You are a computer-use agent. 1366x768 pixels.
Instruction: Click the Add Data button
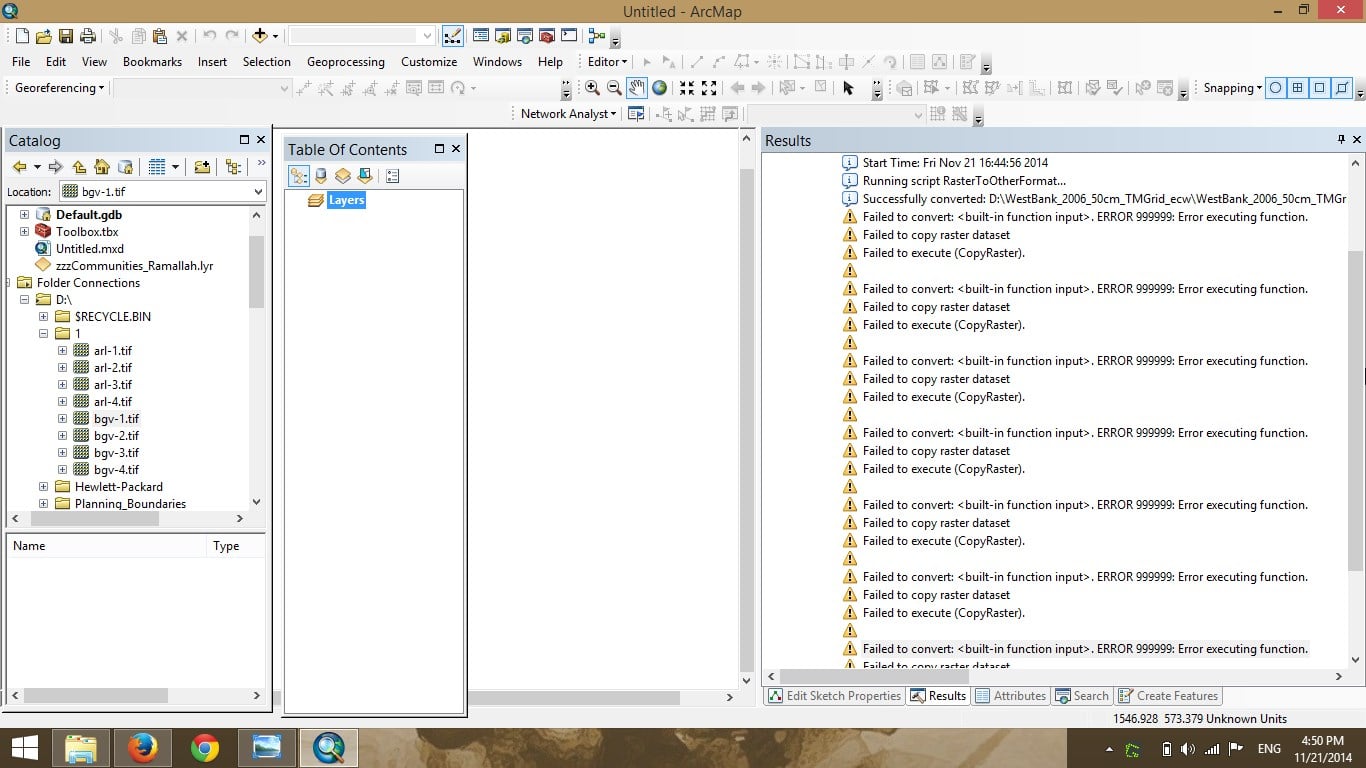point(260,36)
